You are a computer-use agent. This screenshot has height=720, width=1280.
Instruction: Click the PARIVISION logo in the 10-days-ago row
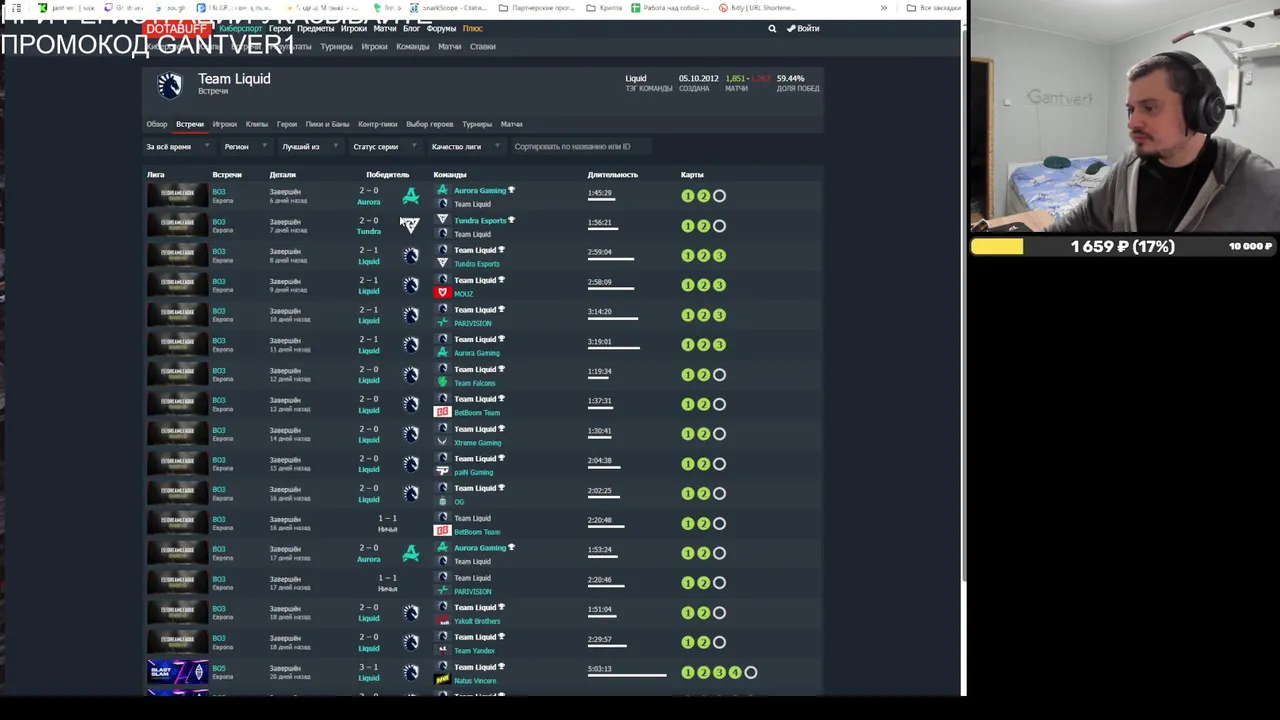pyautogui.click(x=442, y=323)
